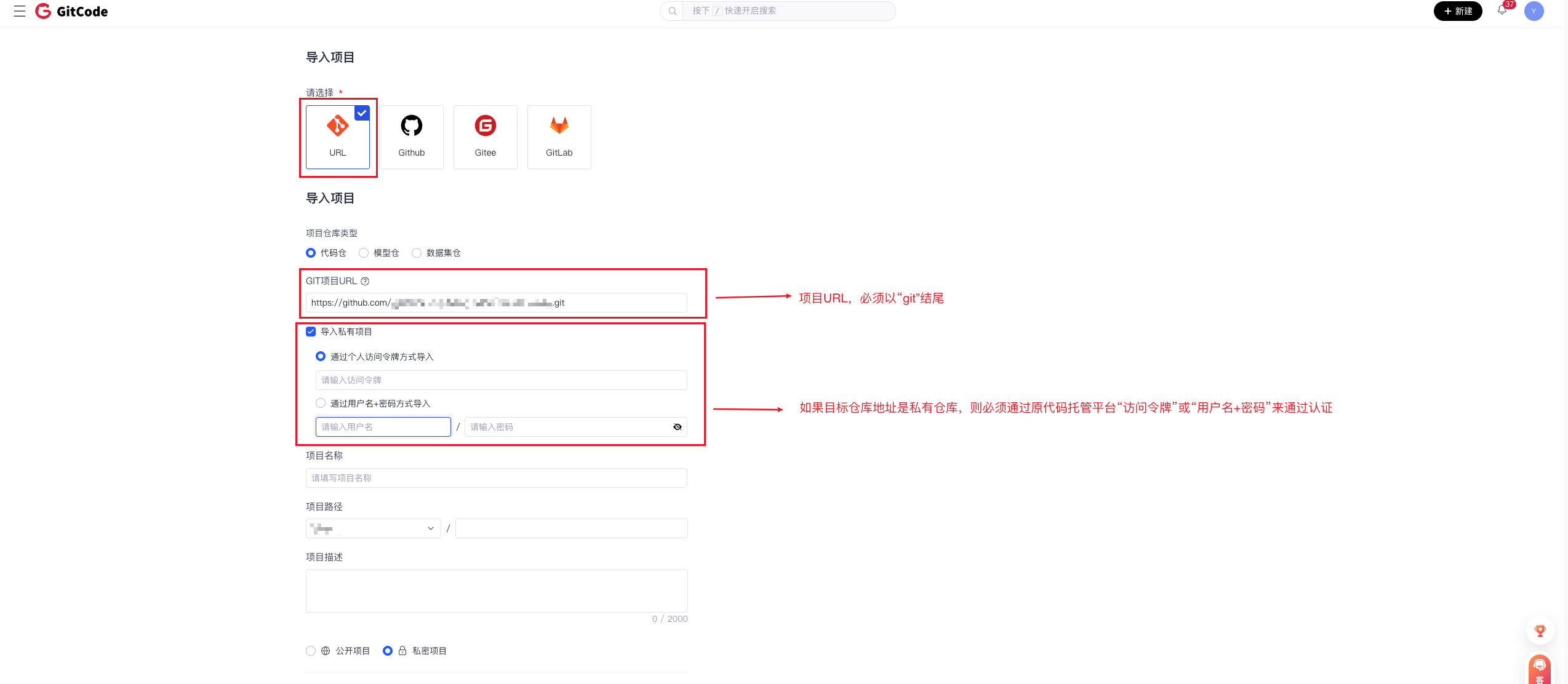Select 通过用户名+密码方式导入 radio option
This screenshot has height=684, width=1568.
tap(321, 404)
